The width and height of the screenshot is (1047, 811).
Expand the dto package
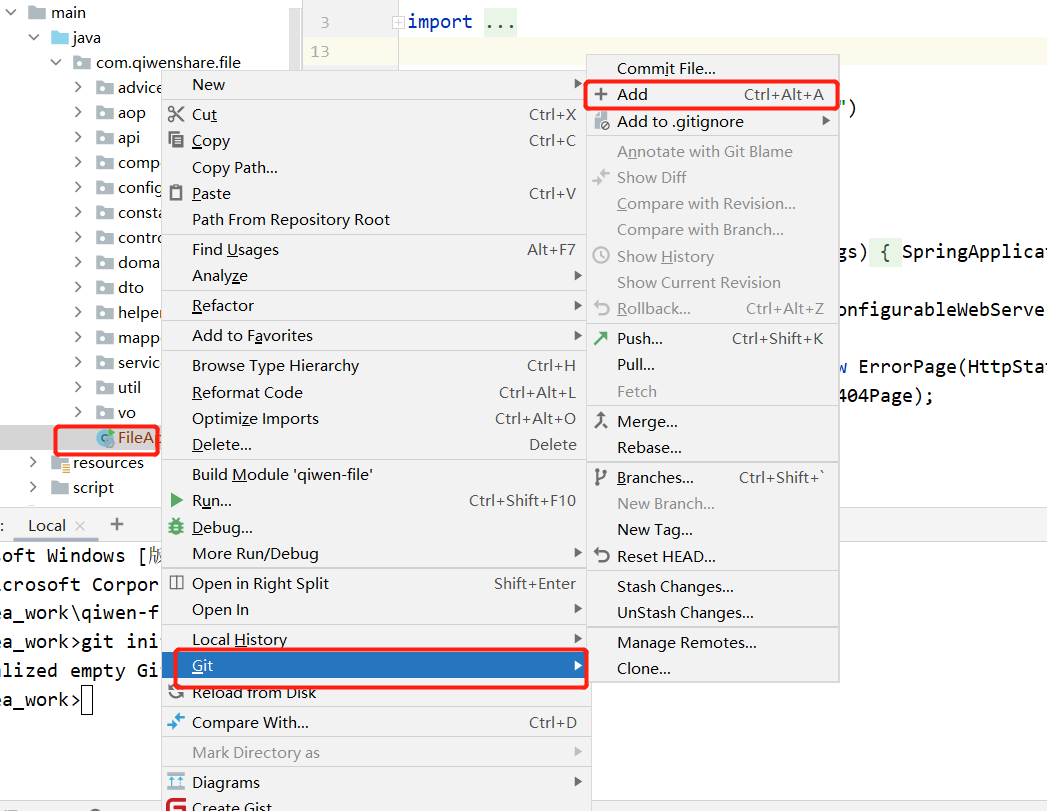click(78, 287)
